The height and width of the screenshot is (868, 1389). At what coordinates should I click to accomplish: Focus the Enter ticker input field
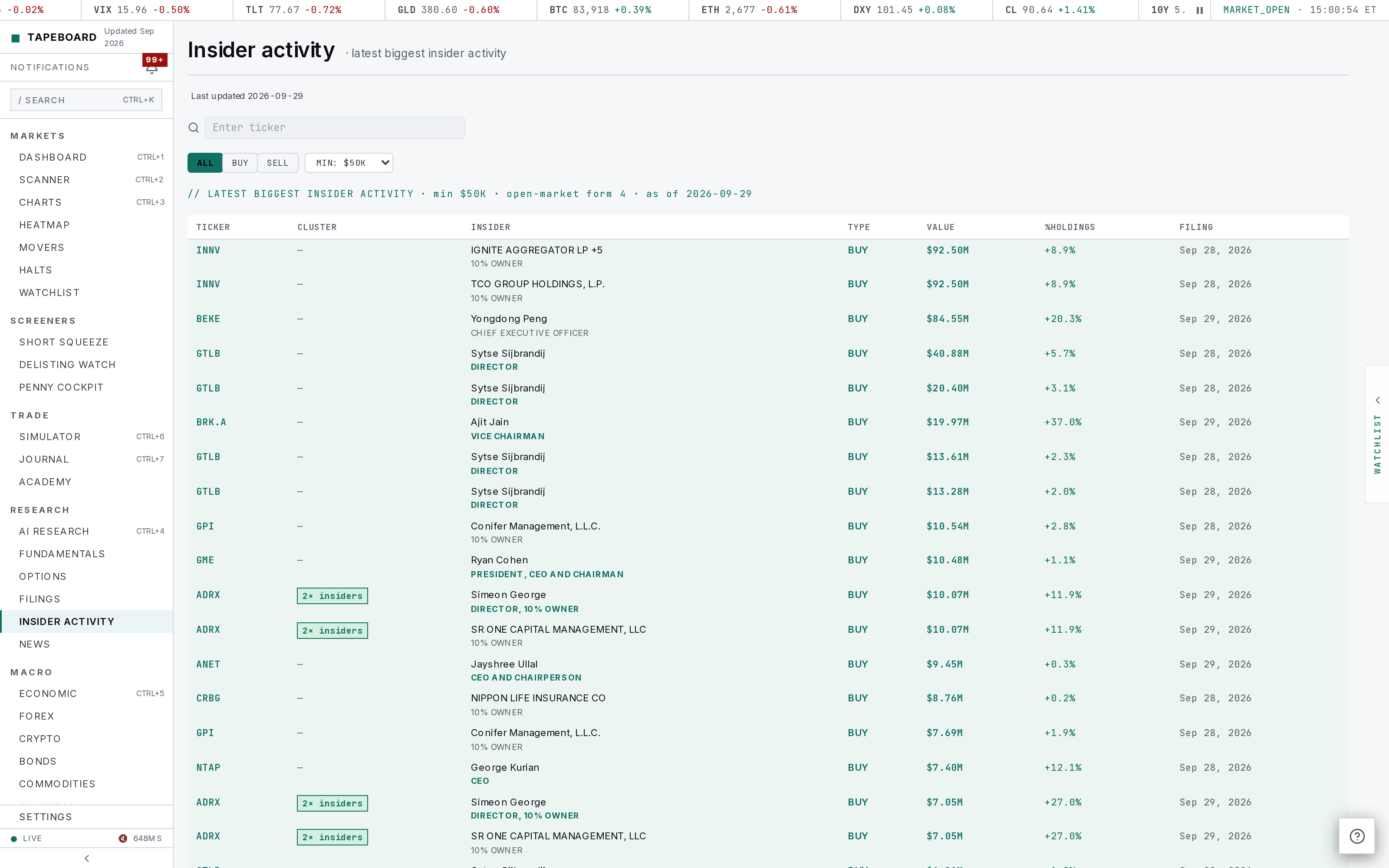coord(335,128)
